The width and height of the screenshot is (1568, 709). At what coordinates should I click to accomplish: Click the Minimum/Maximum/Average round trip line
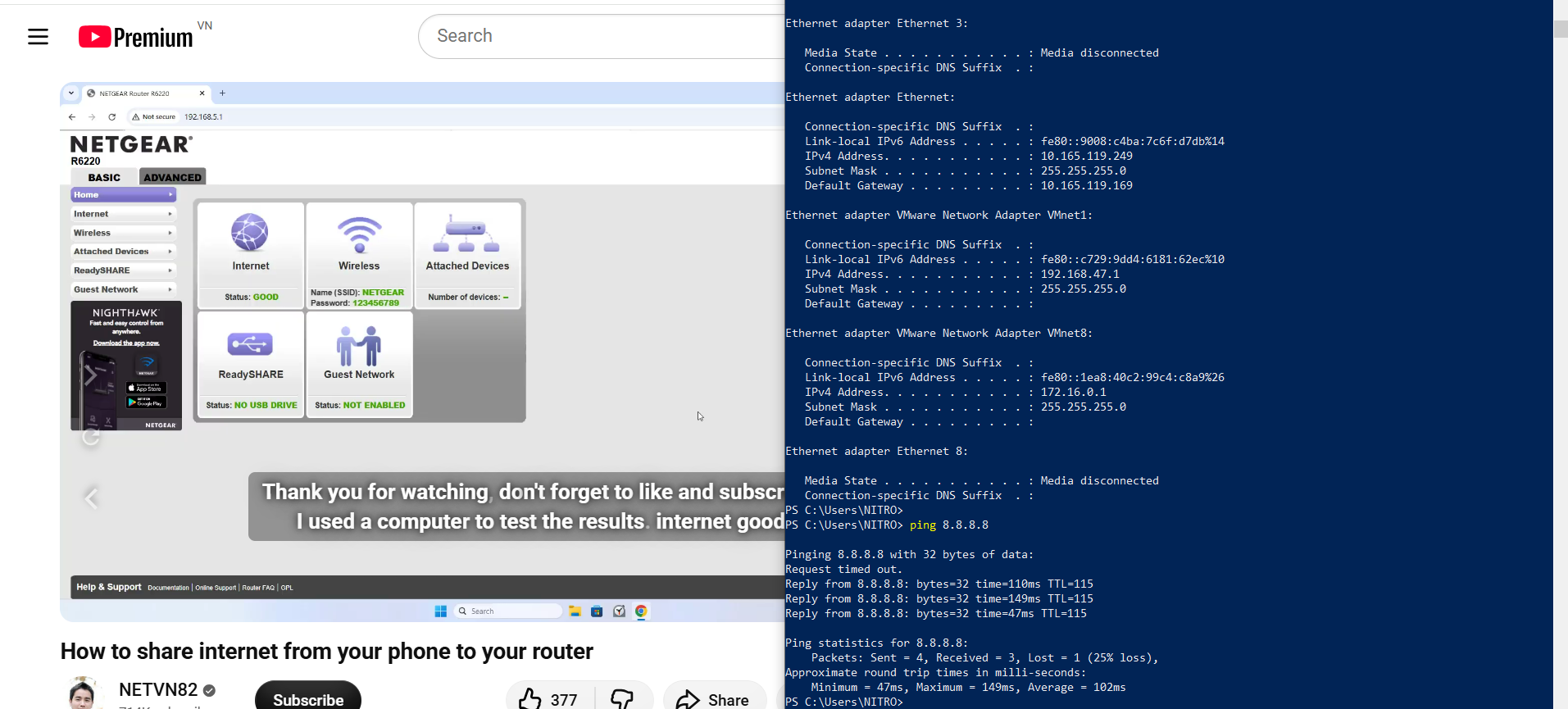pos(969,688)
